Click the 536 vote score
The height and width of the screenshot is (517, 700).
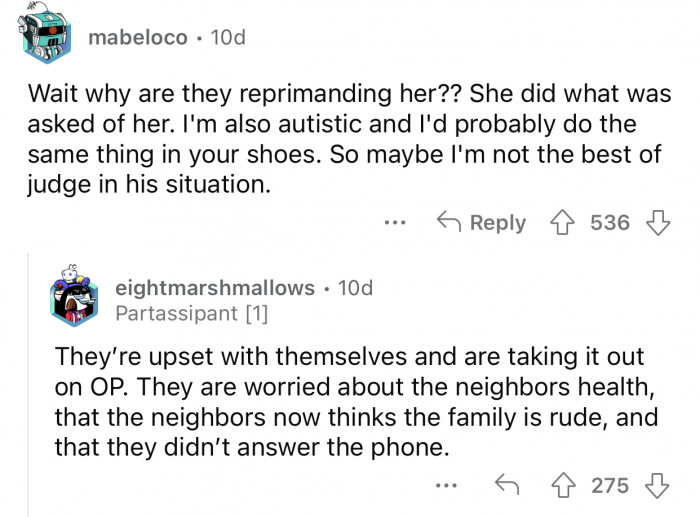coord(608,222)
